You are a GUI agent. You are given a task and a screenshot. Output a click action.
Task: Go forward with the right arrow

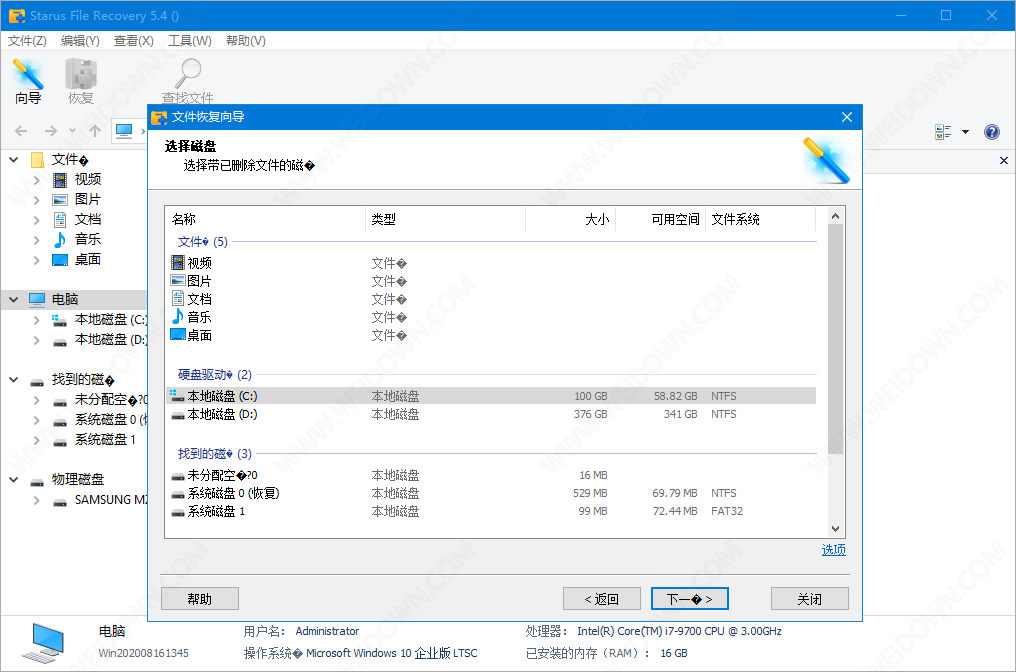pyautogui.click(x=51, y=131)
